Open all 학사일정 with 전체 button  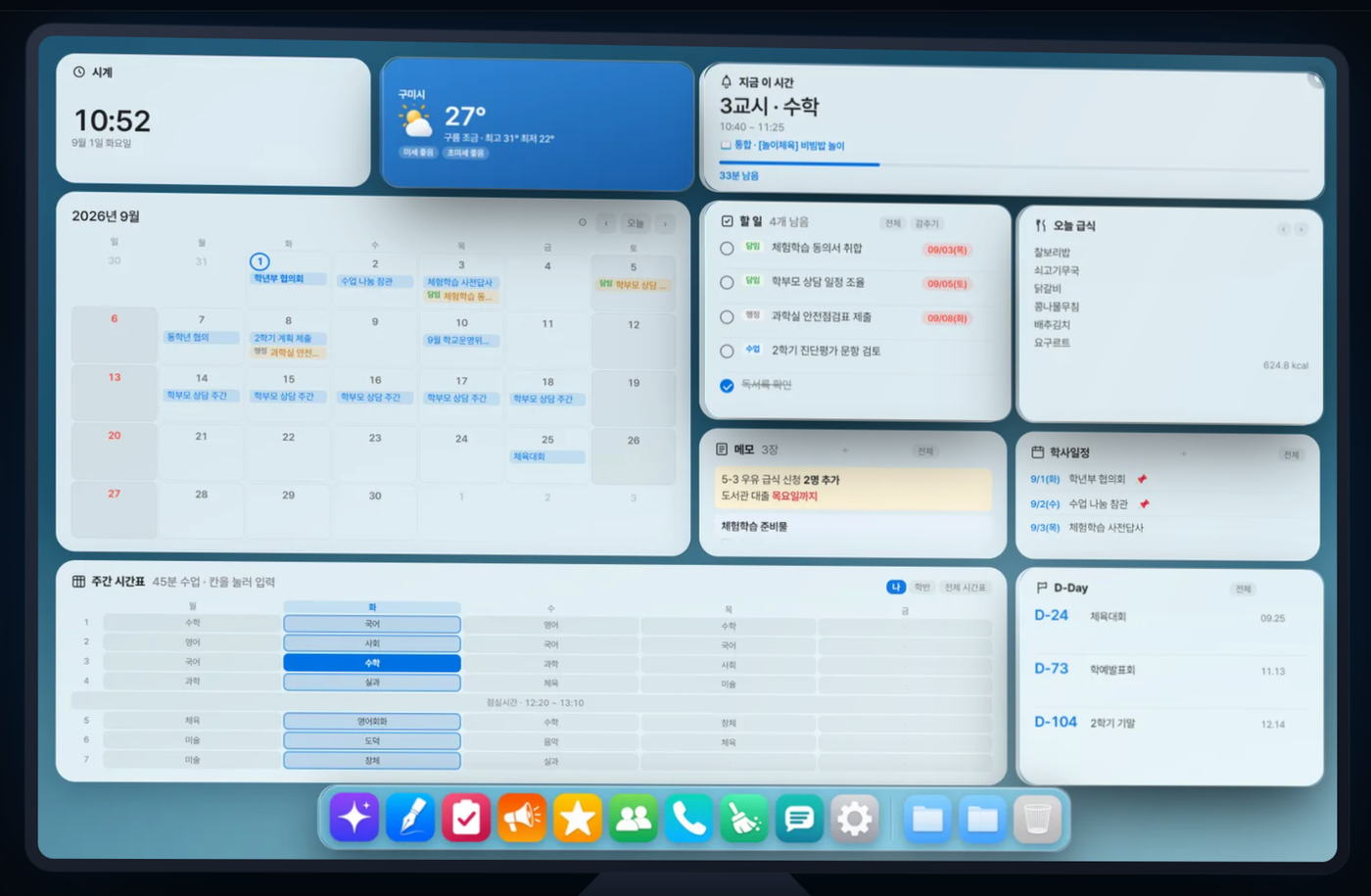point(1292,454)
